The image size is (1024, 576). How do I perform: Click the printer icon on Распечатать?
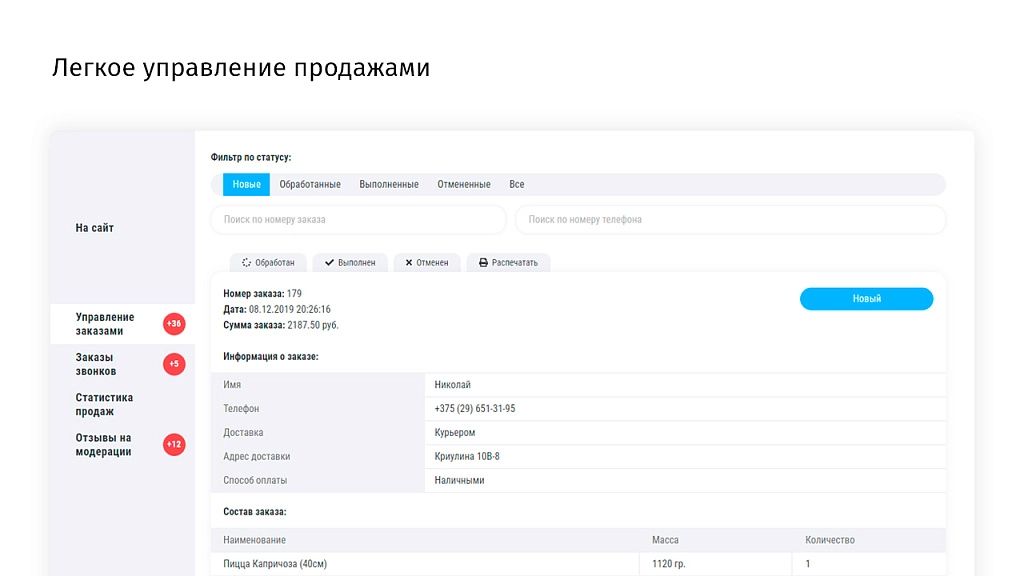tap(483, 263)
